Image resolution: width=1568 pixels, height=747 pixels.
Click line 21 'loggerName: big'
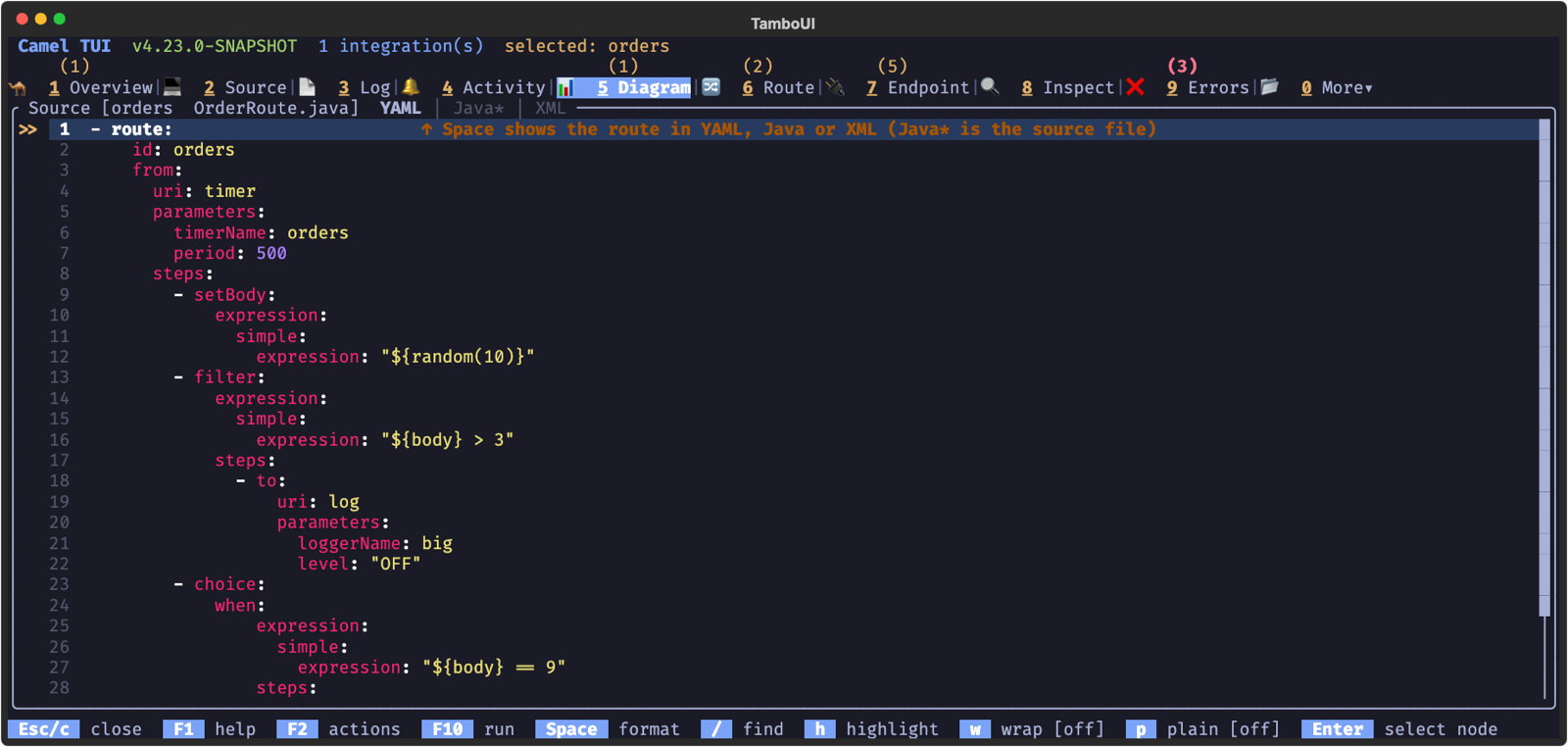pos(375,543)
